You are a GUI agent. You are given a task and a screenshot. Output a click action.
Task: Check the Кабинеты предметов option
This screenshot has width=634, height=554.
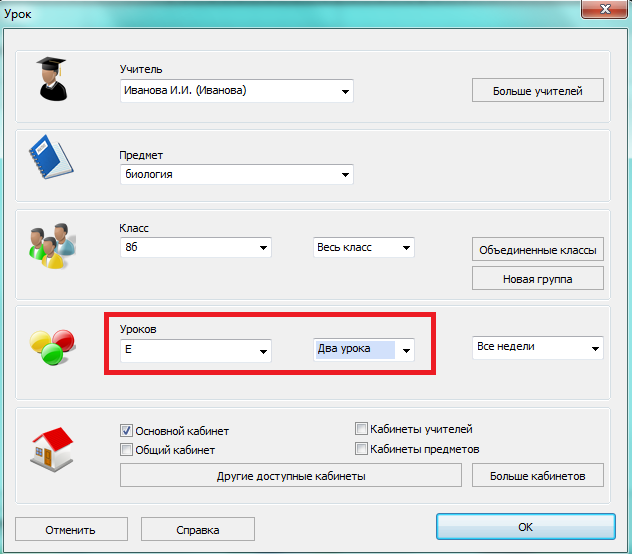[x=361, y=449]
